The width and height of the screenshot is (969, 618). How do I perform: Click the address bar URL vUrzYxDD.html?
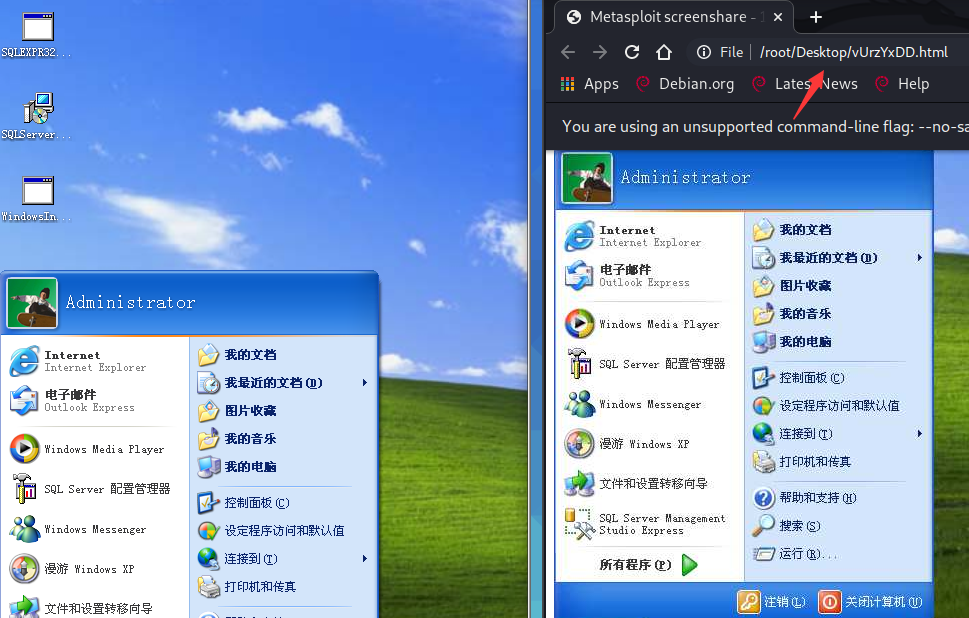[853, 52]
